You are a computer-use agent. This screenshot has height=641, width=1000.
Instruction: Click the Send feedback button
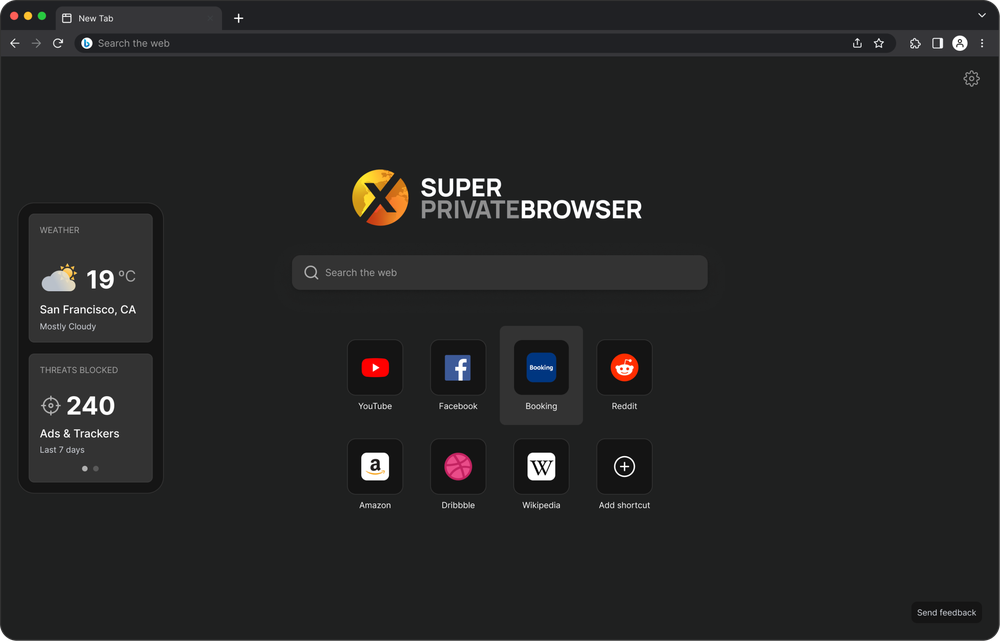coord(946,612)
